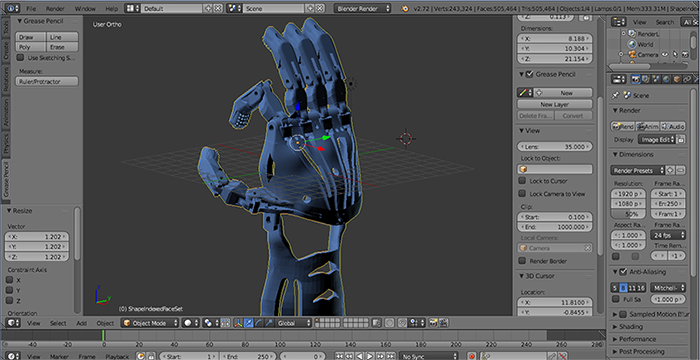Add a render preset with plus icon

tap(670, 170)
